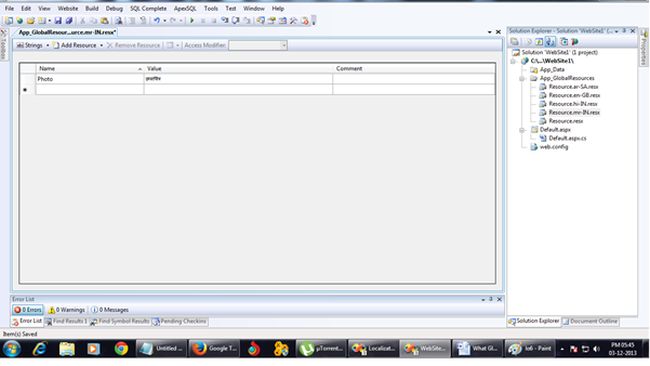Viewport: 650px width, 366px height.
Task: Sort by the Name column header
Action: (x=90, y=68)
